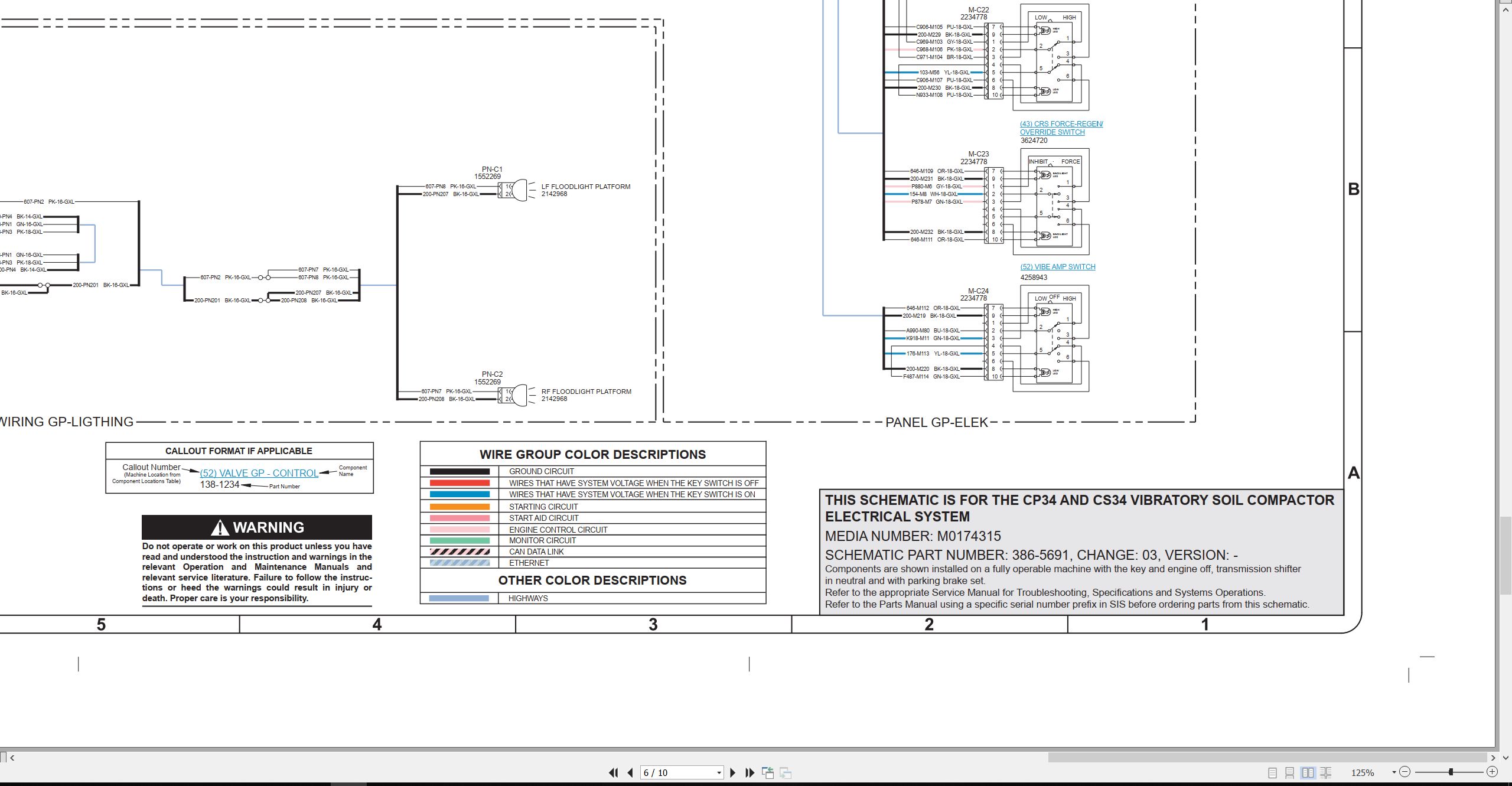This screenshot has width=1512, height=786.
Task: Click the PANEL GP-ELEK label
Action: pos(936,422)
